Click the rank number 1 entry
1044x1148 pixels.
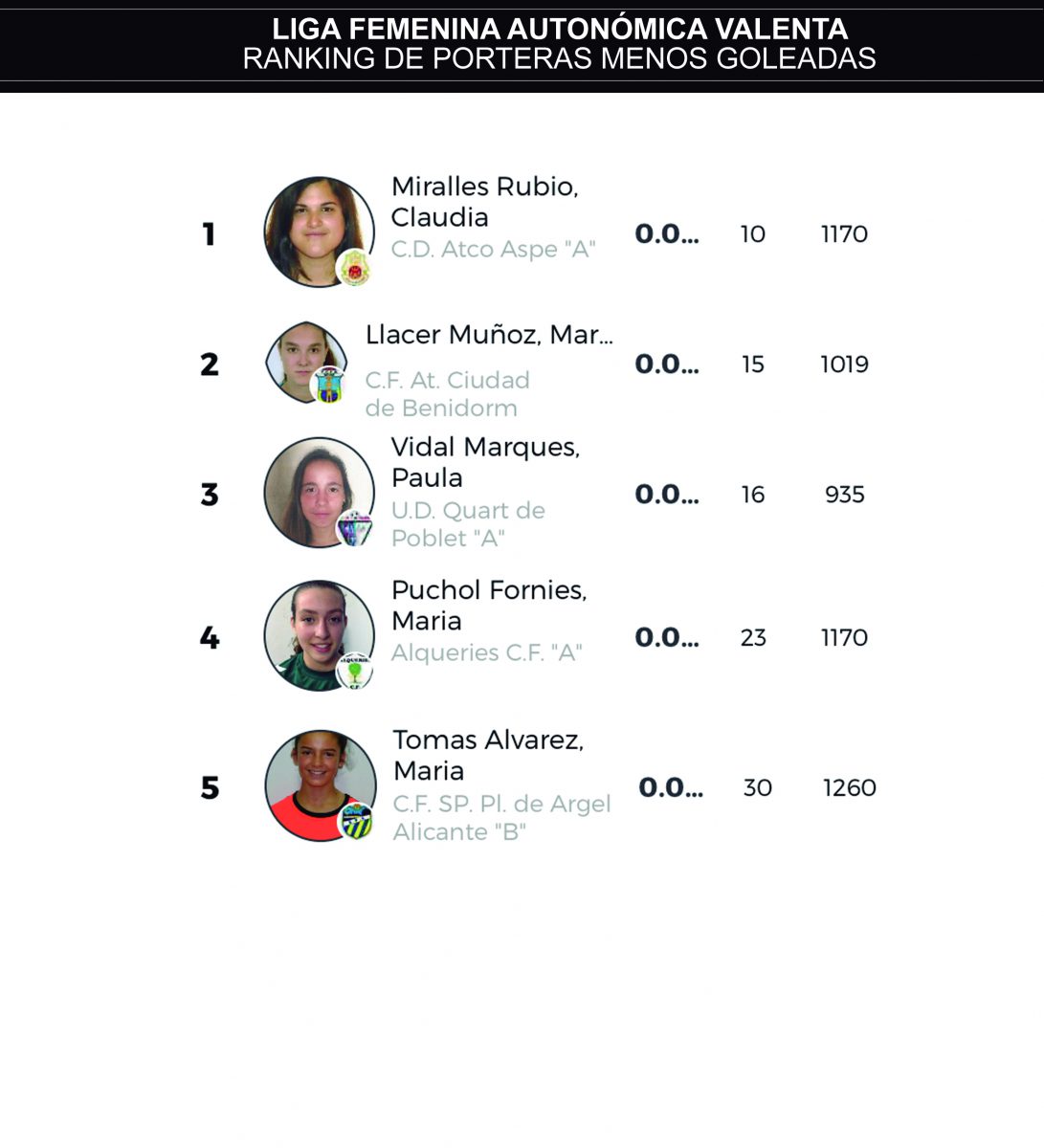point(209,234)
